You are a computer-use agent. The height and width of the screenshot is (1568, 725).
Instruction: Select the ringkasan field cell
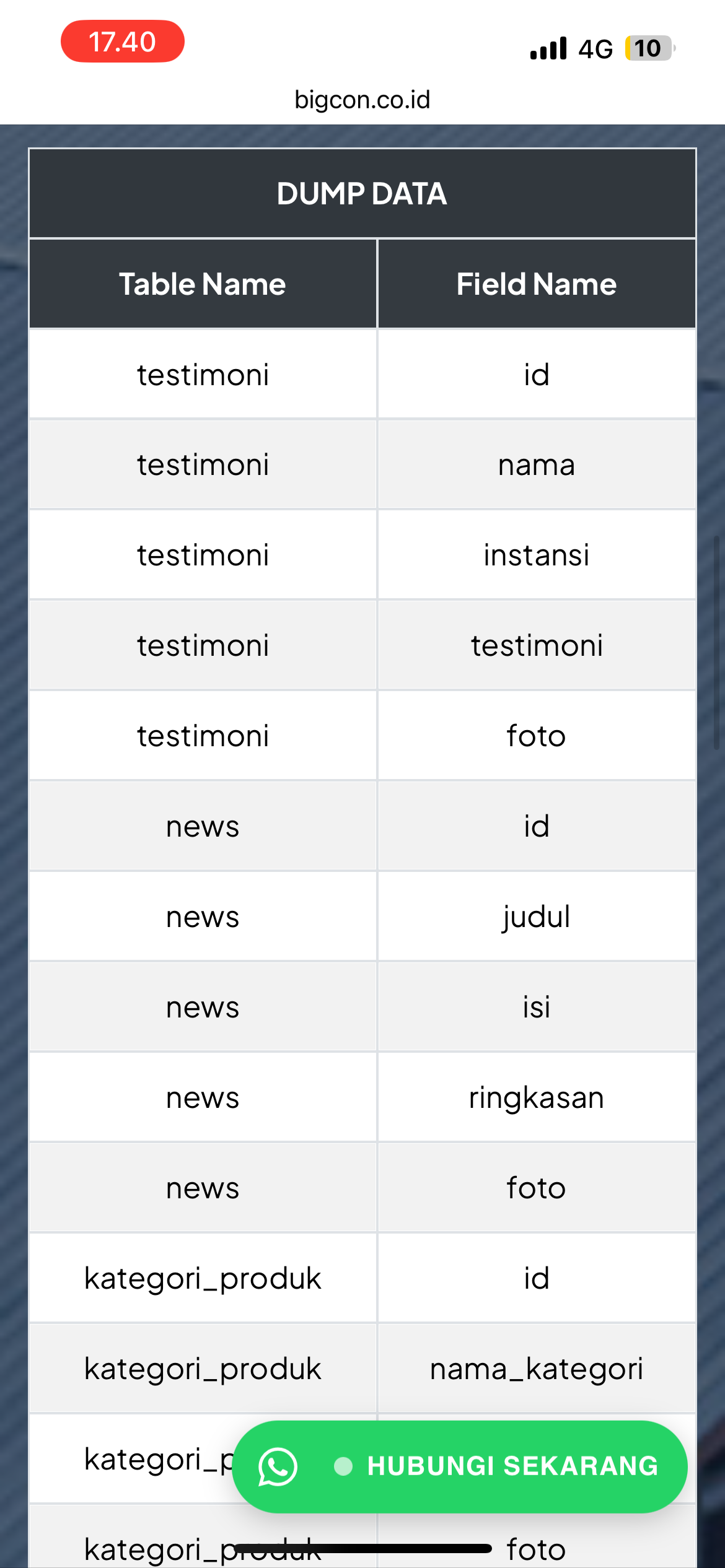(x=537, y=1098)
